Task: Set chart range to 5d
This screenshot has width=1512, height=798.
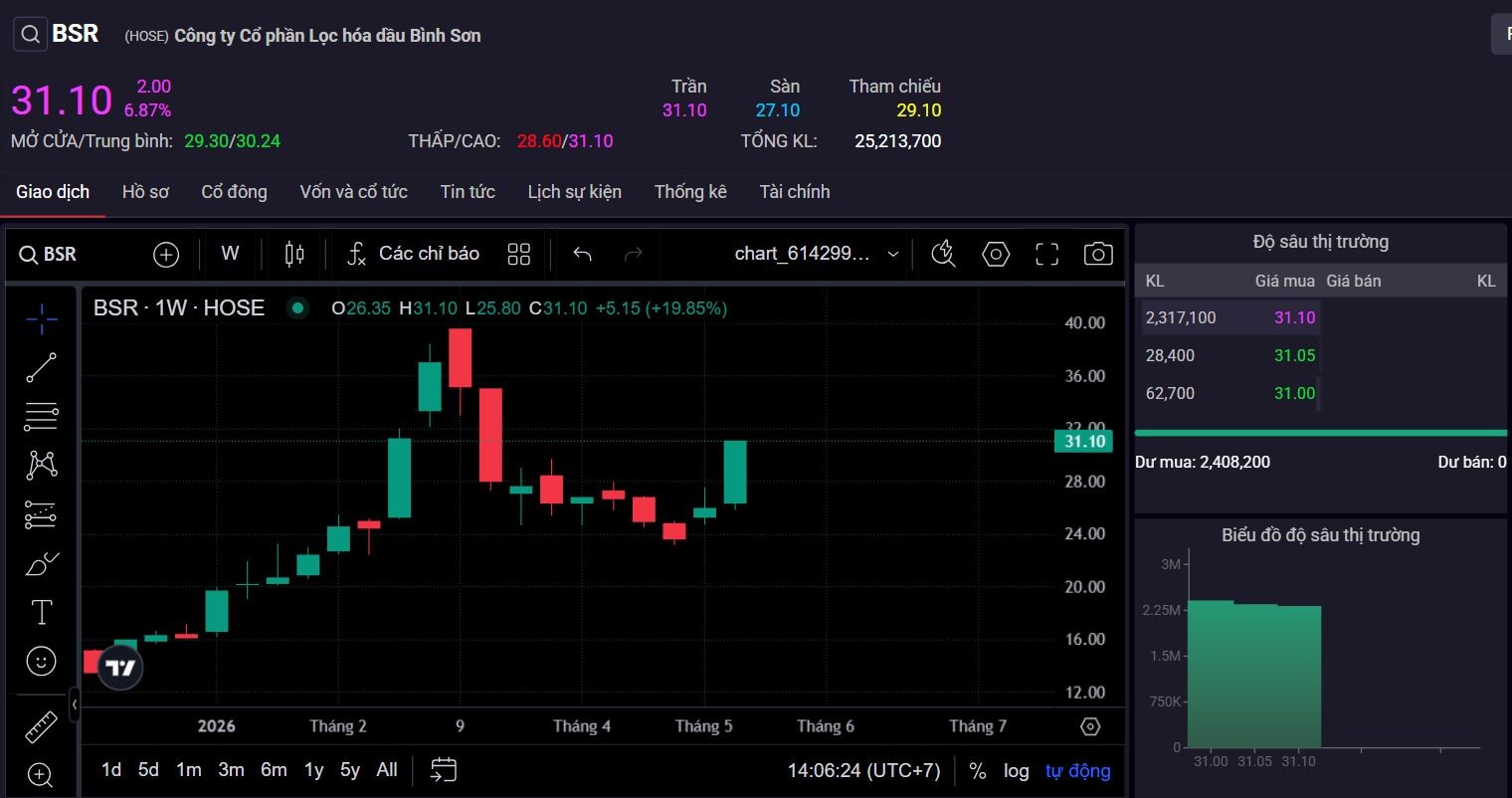Action: point(148,769)
